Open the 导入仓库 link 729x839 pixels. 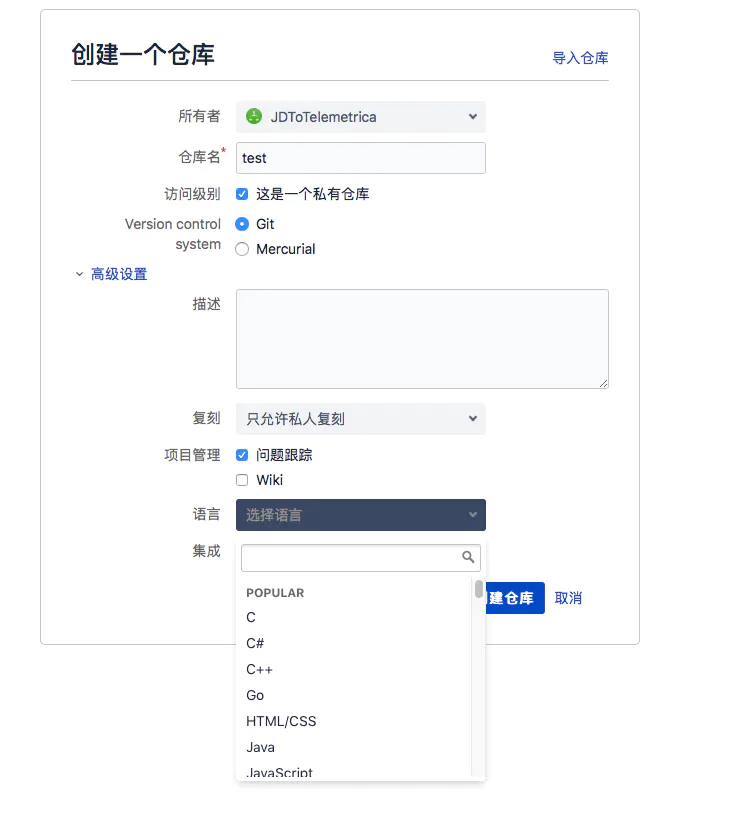pos(581,58)
